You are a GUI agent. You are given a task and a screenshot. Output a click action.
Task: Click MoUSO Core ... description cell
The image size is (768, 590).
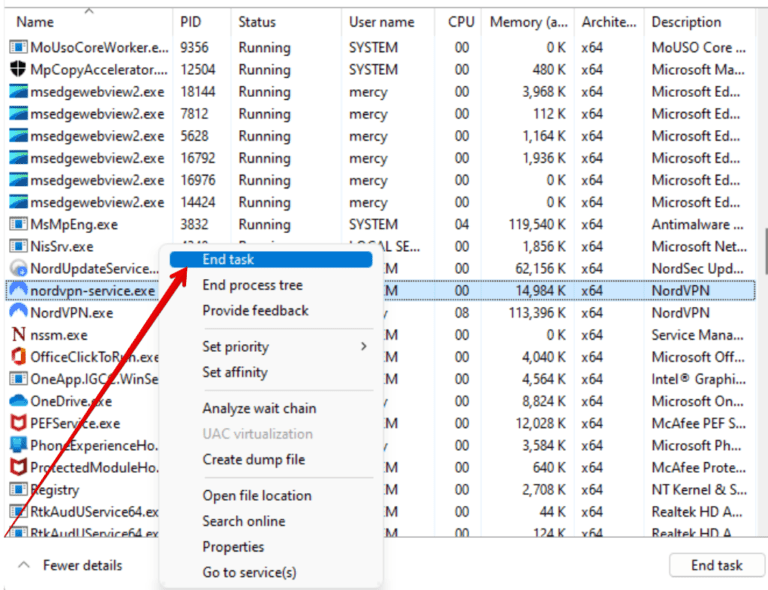[x=698, y=47]
